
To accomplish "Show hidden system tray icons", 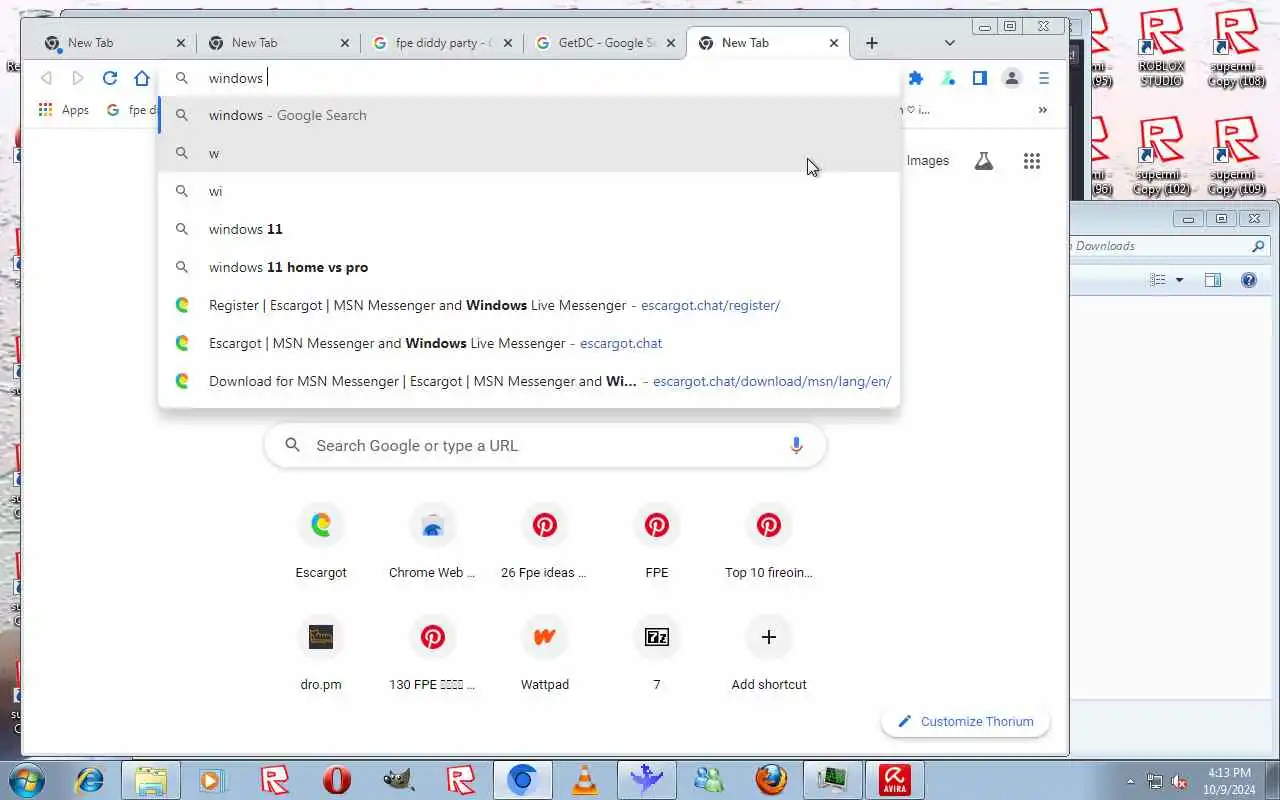I will (1131, 781).
